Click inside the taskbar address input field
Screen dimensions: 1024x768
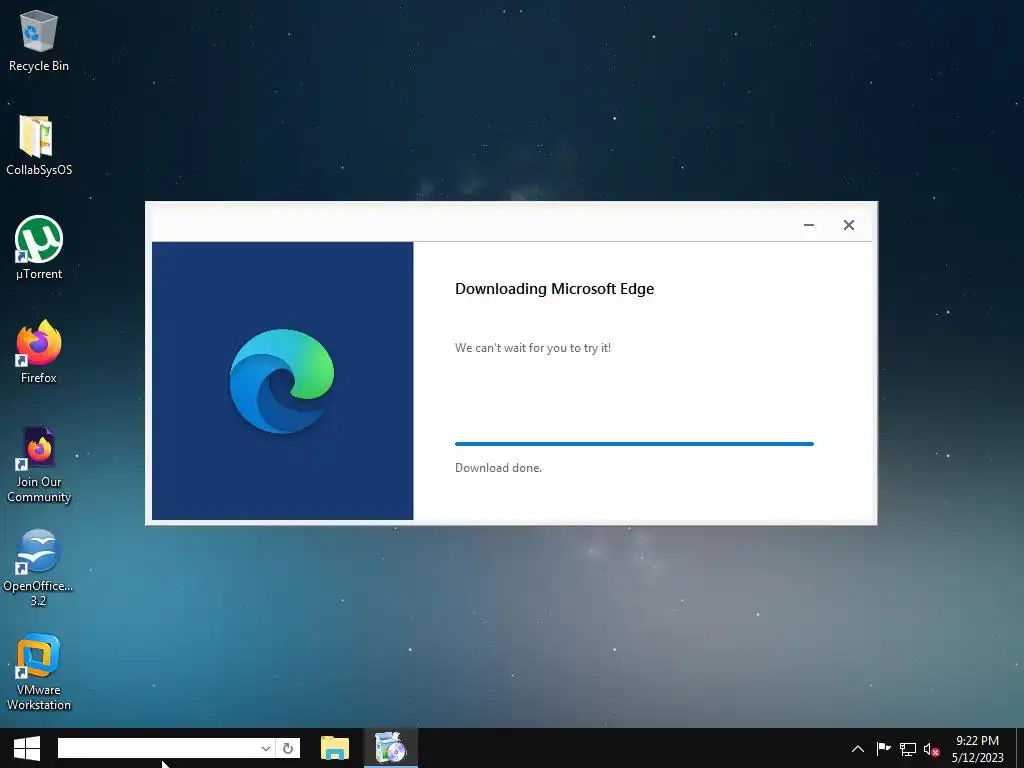click(x=158, y=748)
